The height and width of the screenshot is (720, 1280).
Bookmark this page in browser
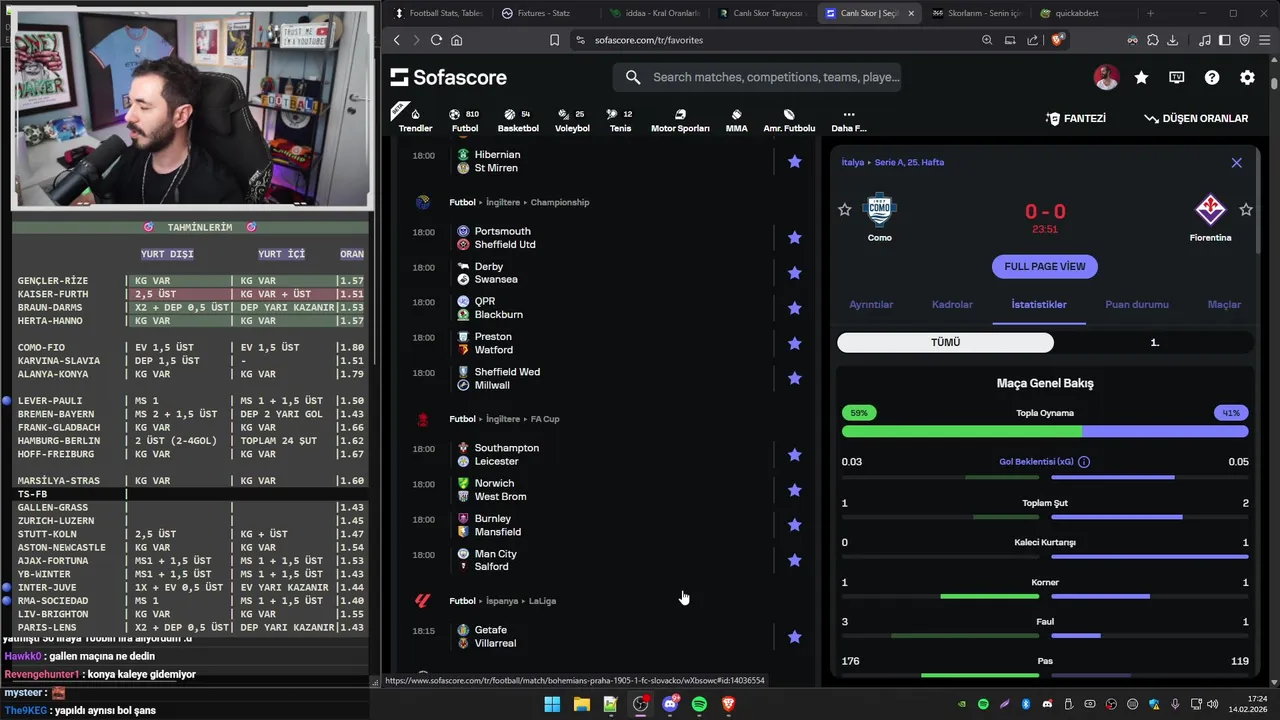[554, 40]
